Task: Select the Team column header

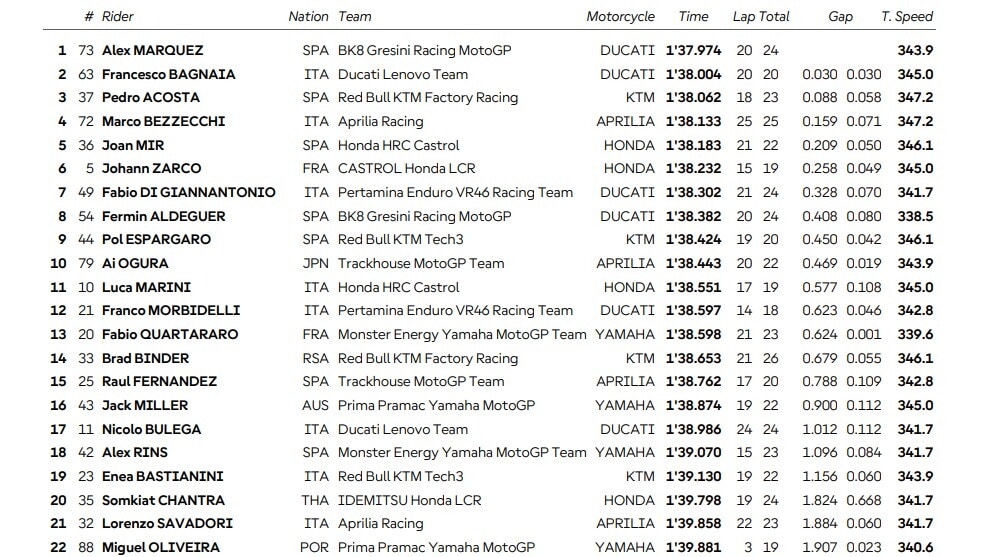Action: click(355, 16)
